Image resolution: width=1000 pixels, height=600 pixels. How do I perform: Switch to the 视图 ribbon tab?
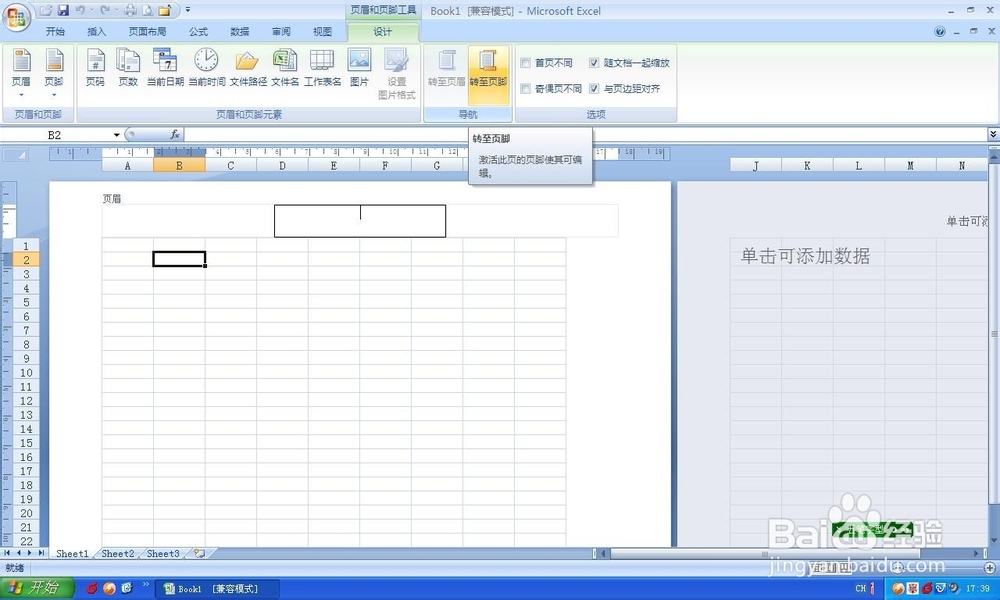(x=323, y=31)
